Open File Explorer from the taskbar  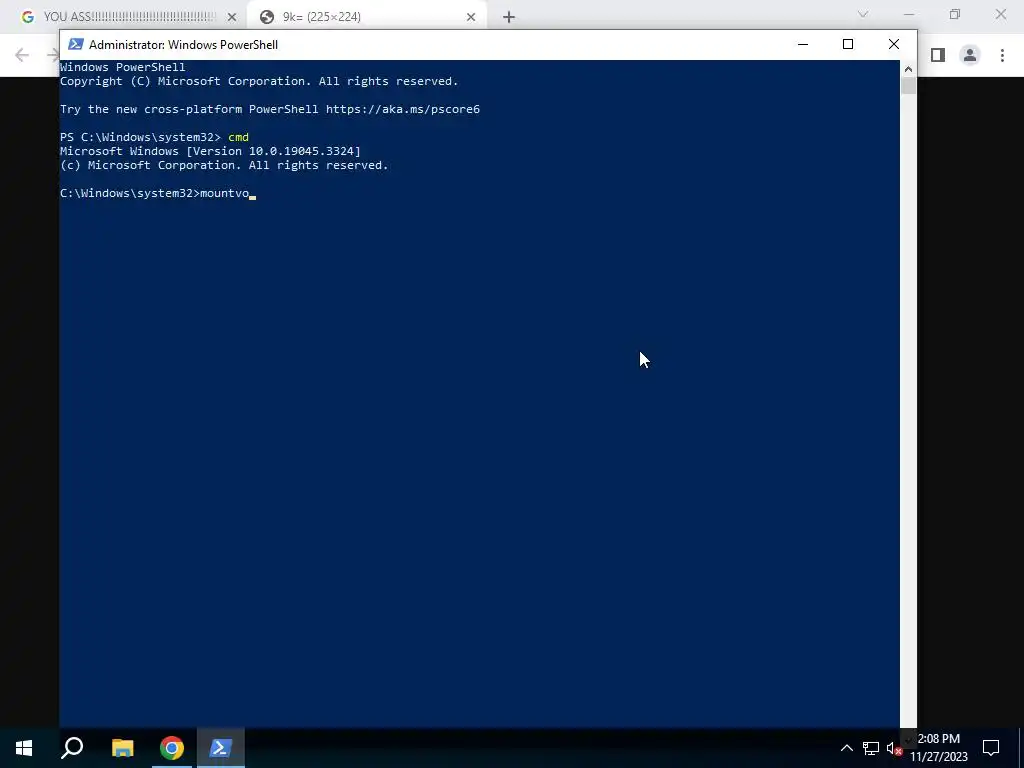pyautogui.click(x=122, y=748)
